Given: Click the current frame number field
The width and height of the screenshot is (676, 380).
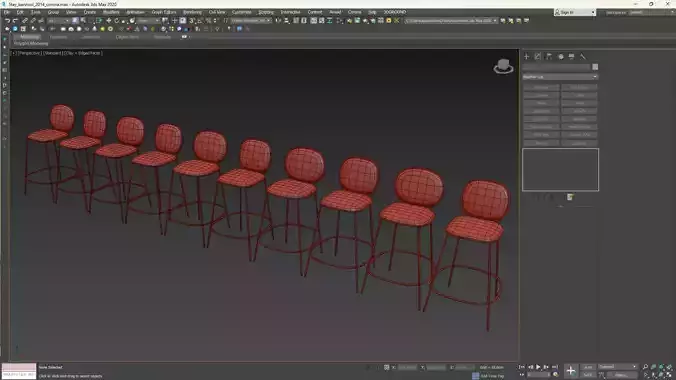Looking at the screenshot, I should tap(539, 375).
